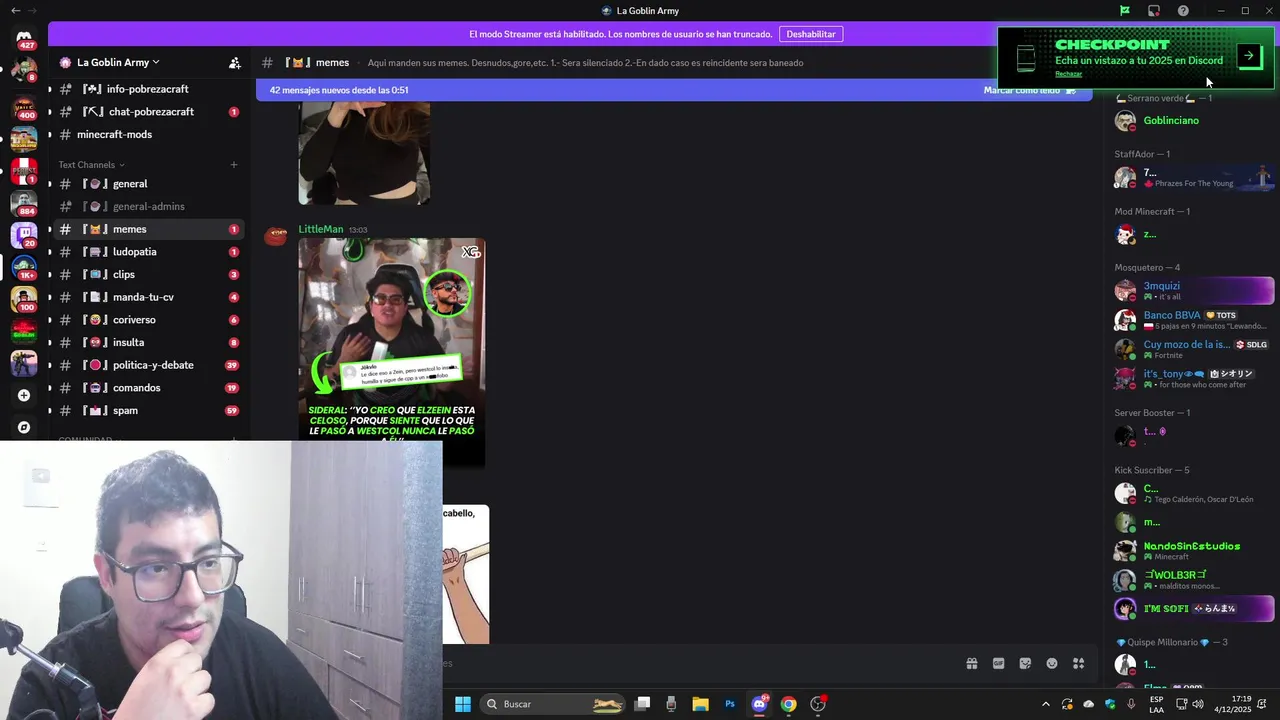Open the general channel
1280x720 pixels.
pos(149,184)
